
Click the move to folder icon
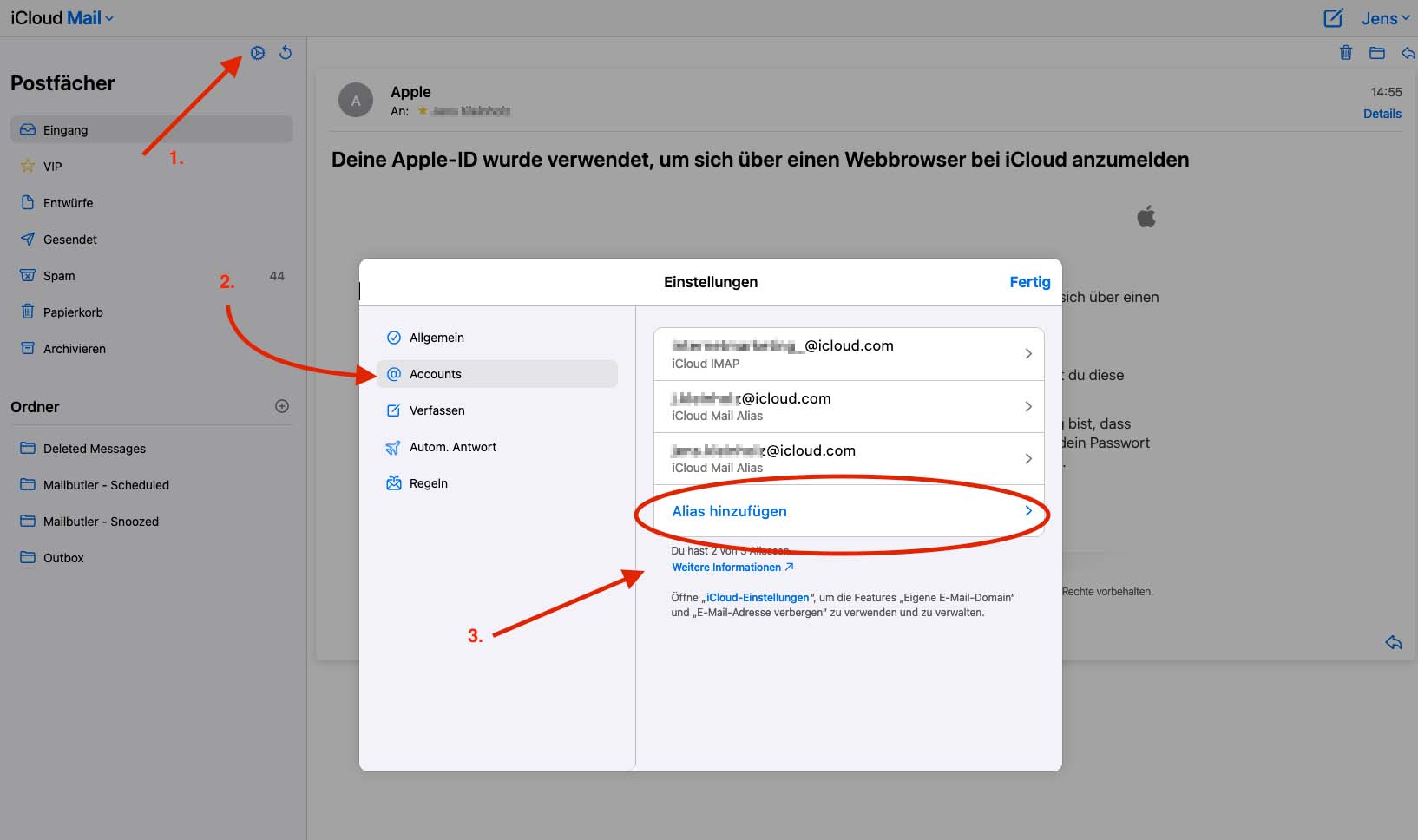click(1377, 53)
